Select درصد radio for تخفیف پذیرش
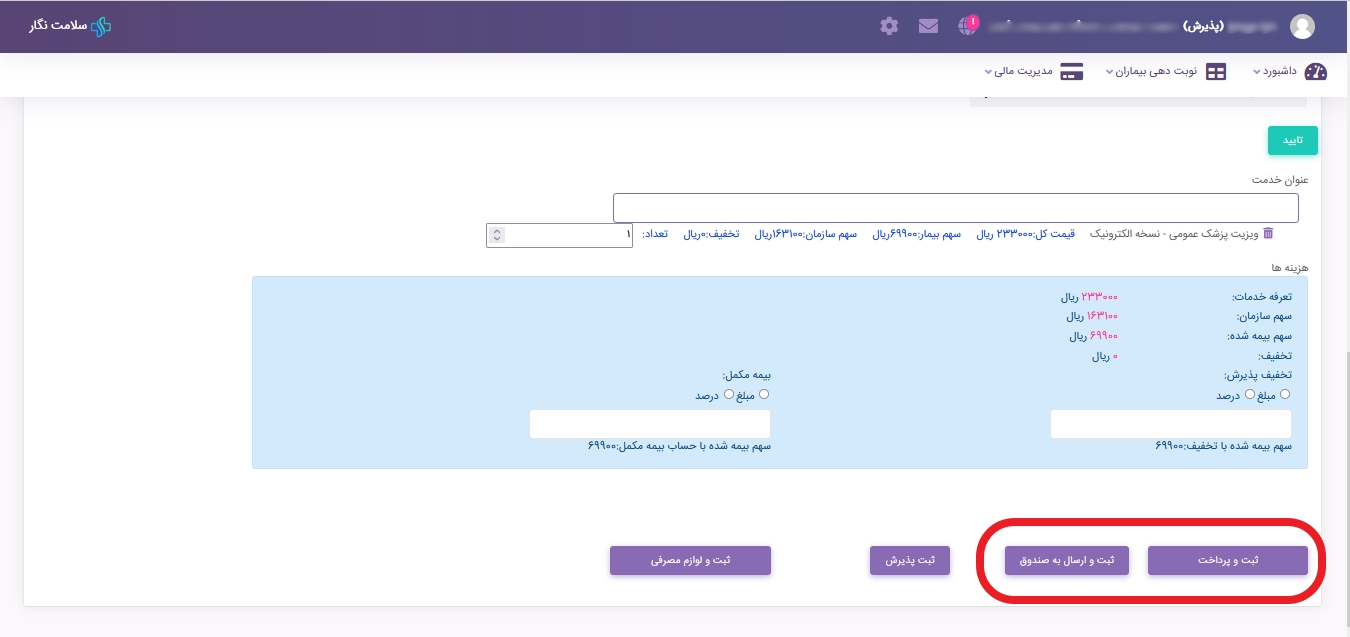The width and height of the screenshot is (1350, 637). (1249, 395)
